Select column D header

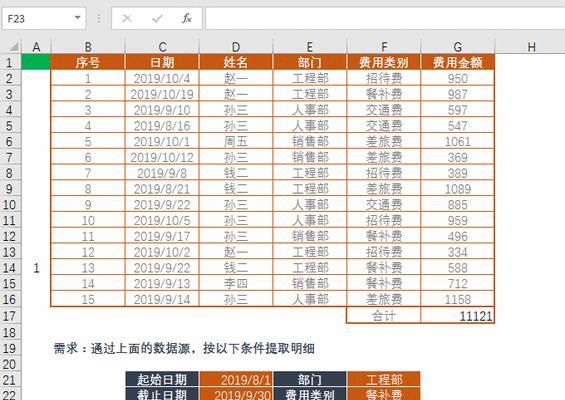click(x=236, y=47)
